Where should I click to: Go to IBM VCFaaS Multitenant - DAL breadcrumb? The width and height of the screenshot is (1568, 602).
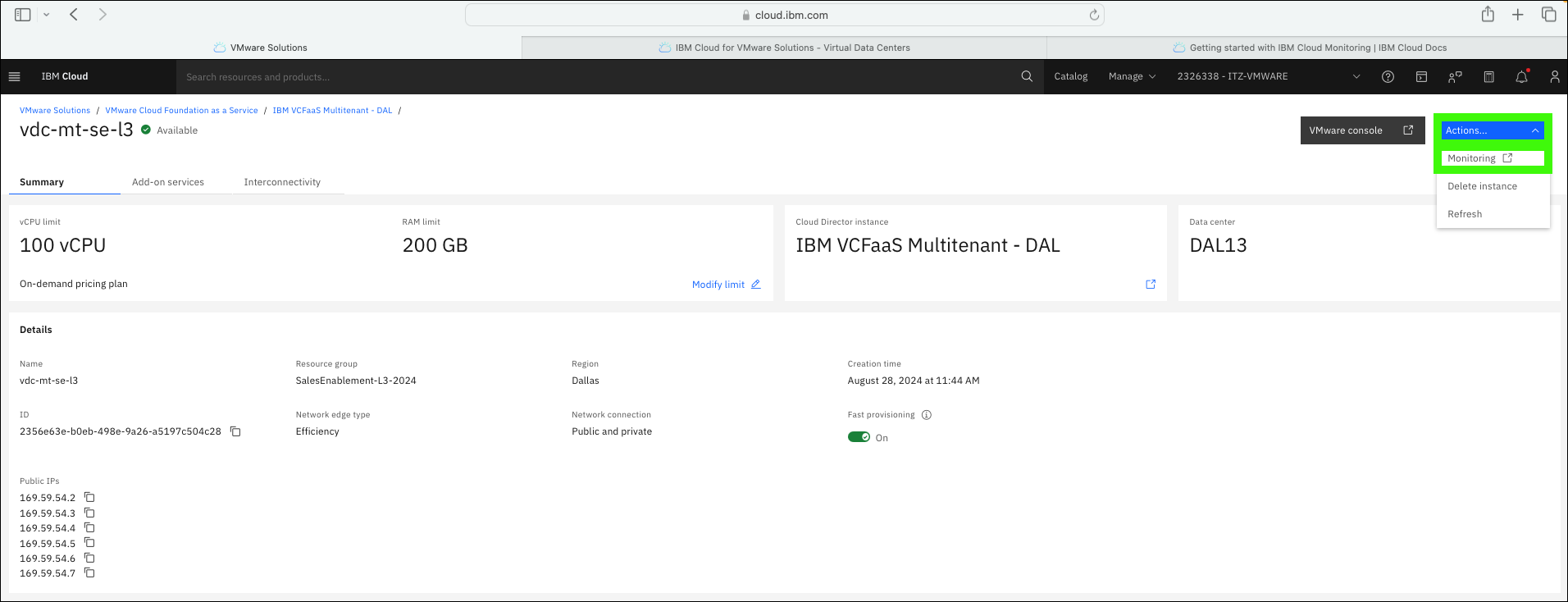(332, 110)
